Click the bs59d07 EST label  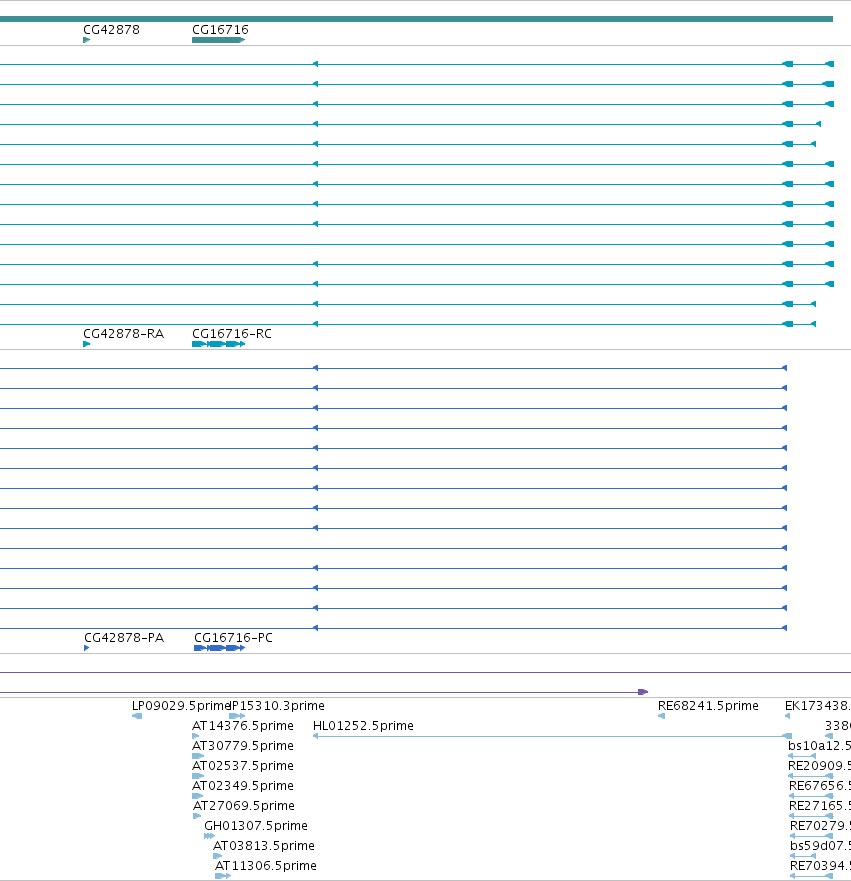tap(821, 846)
